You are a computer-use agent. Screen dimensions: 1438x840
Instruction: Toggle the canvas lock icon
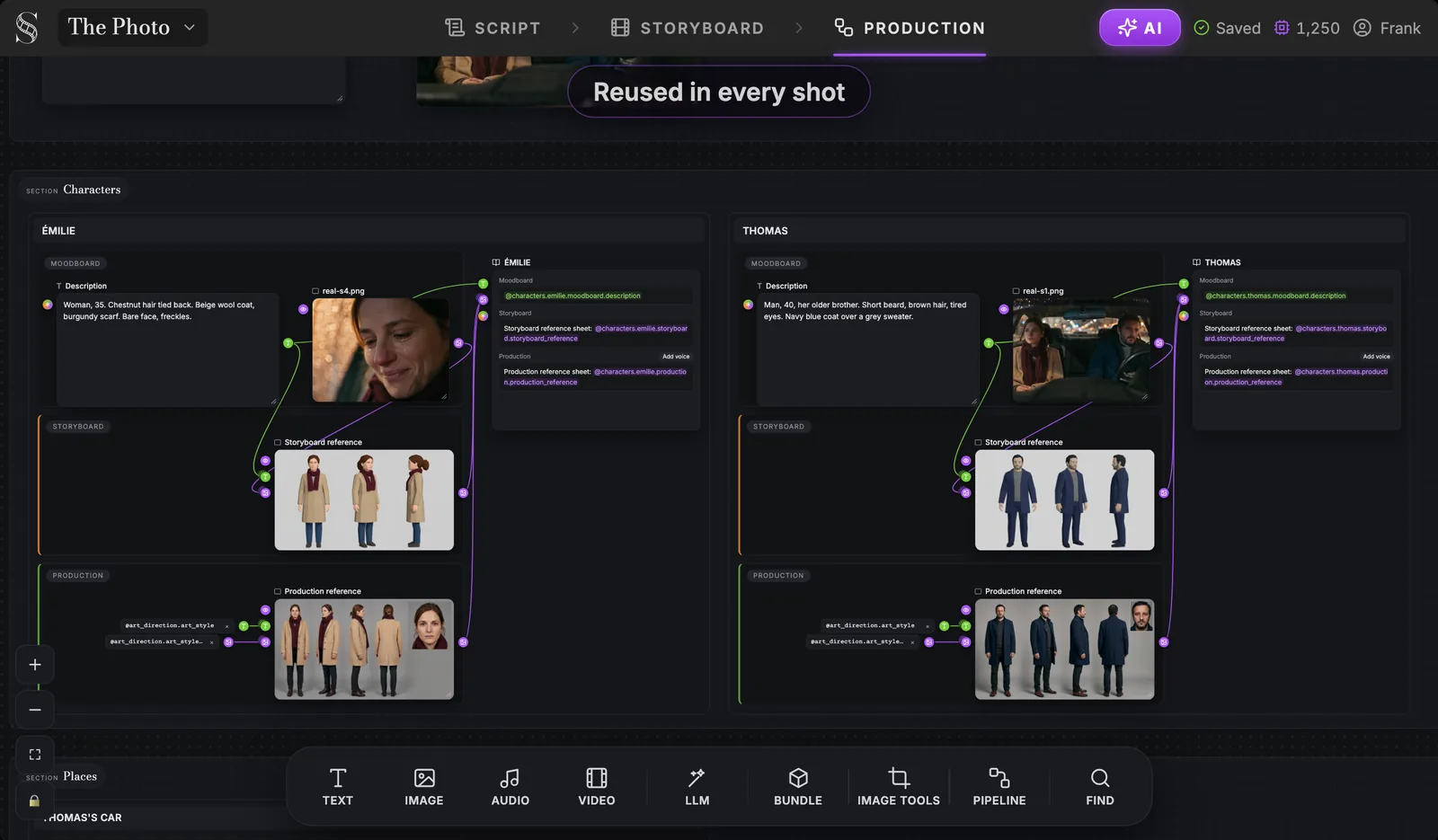pos(35,800)
